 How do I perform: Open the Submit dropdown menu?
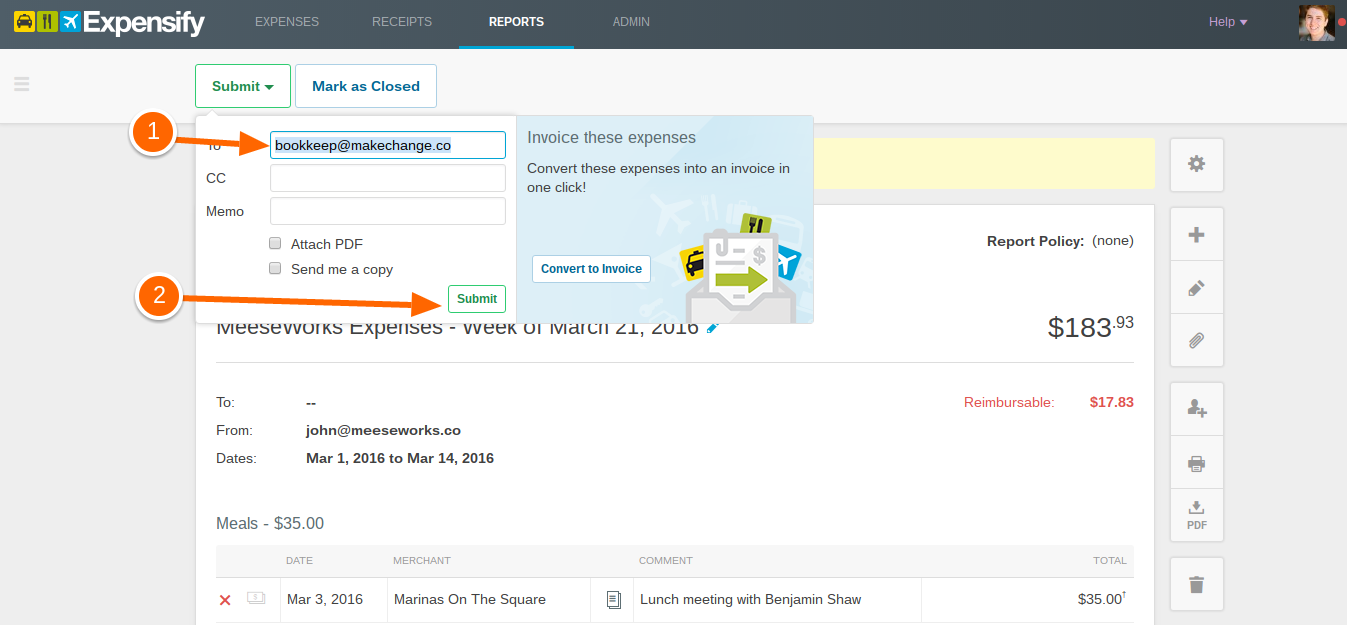[x=242, y=86]
